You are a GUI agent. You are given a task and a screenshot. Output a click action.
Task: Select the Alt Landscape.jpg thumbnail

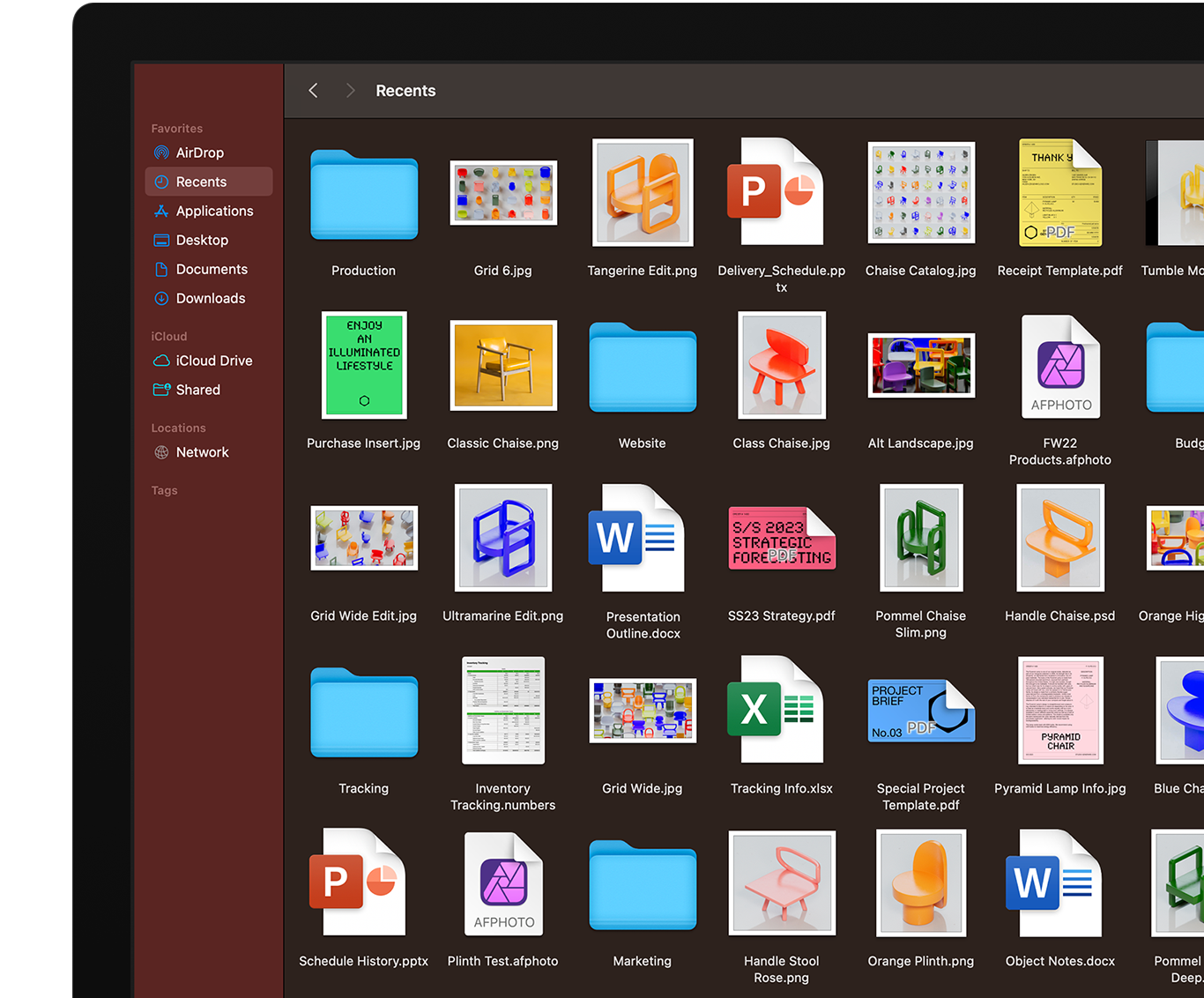[921, 366]
